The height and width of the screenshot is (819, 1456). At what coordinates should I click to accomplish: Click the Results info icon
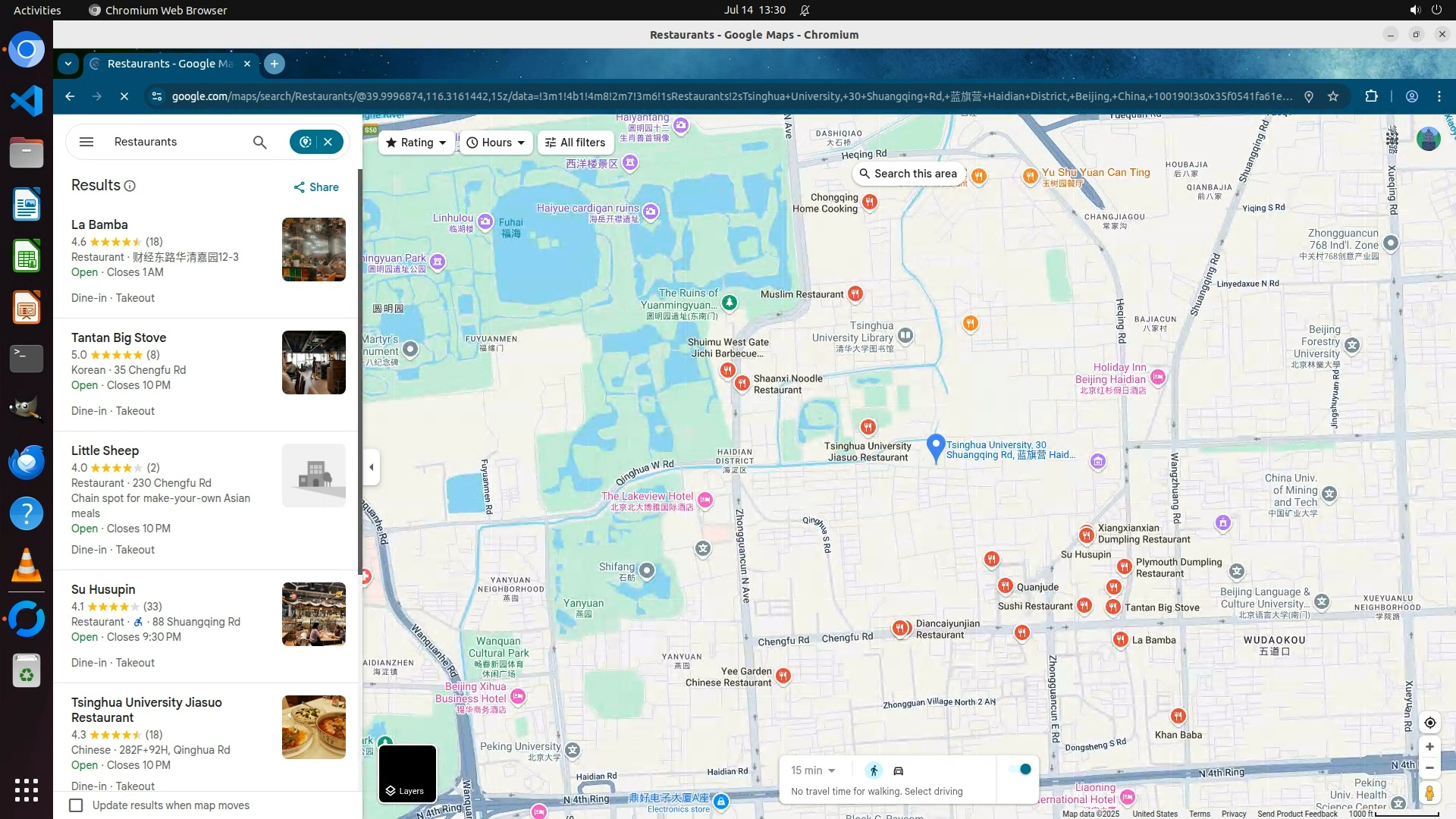coord(130,187)
